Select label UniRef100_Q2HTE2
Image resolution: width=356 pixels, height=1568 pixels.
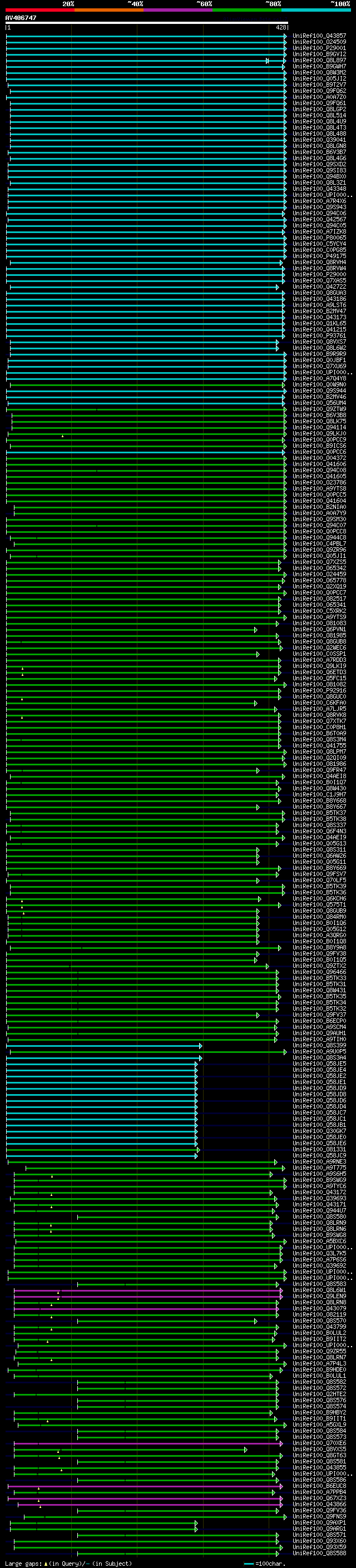point(319,1394)
